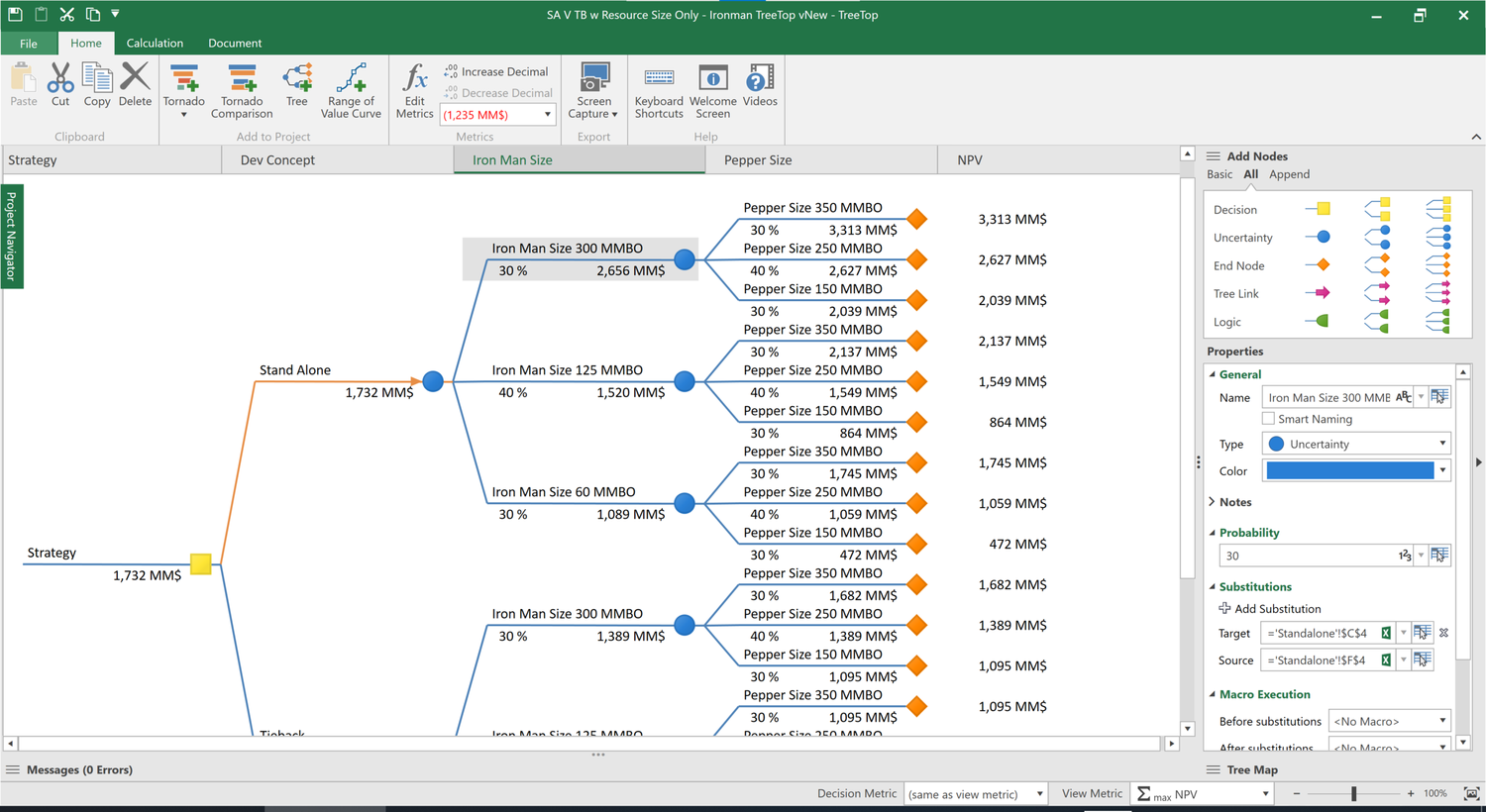Open the Tornado dropdown arrow
1486x812 pixels.
[183, 115]
